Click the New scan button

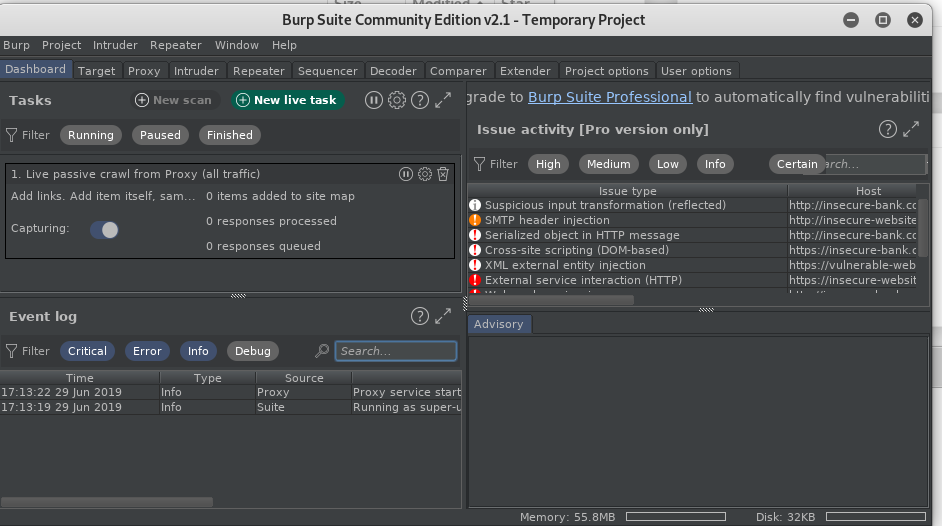click(174, 100)
